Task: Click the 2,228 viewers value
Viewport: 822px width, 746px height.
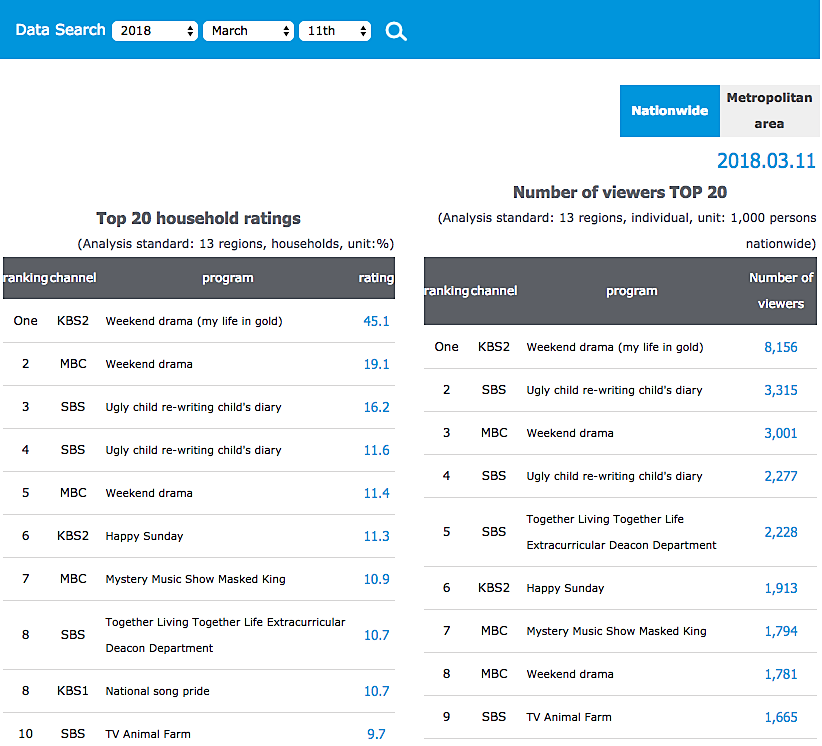Action: click(781, 532)
